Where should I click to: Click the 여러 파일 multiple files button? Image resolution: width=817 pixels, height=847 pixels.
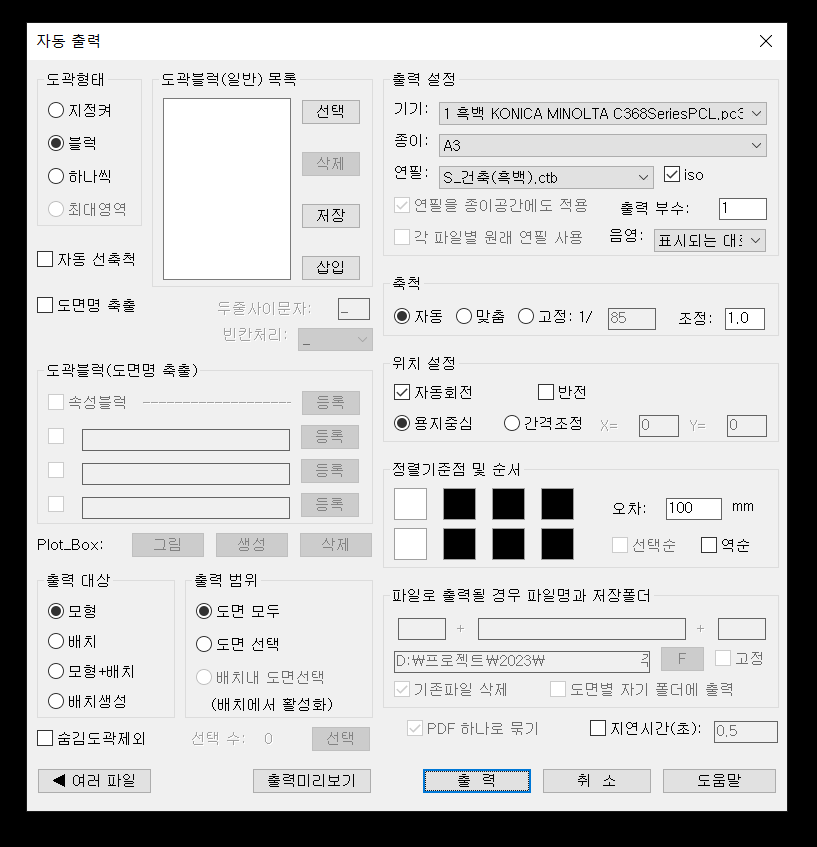click(x=94, y=782)
